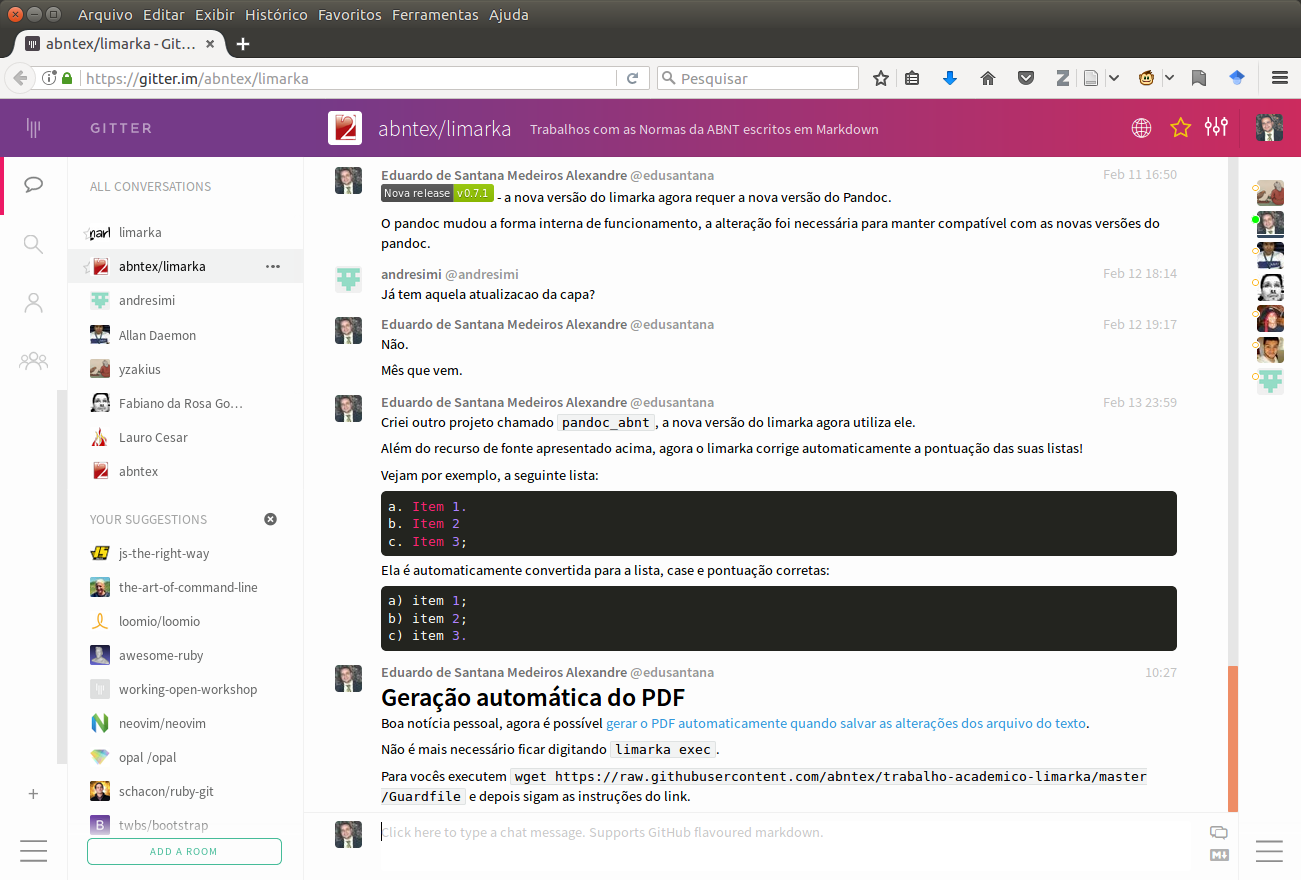Open the yzakius conversation
1301x880 pixels.
[x=185, y=369]
